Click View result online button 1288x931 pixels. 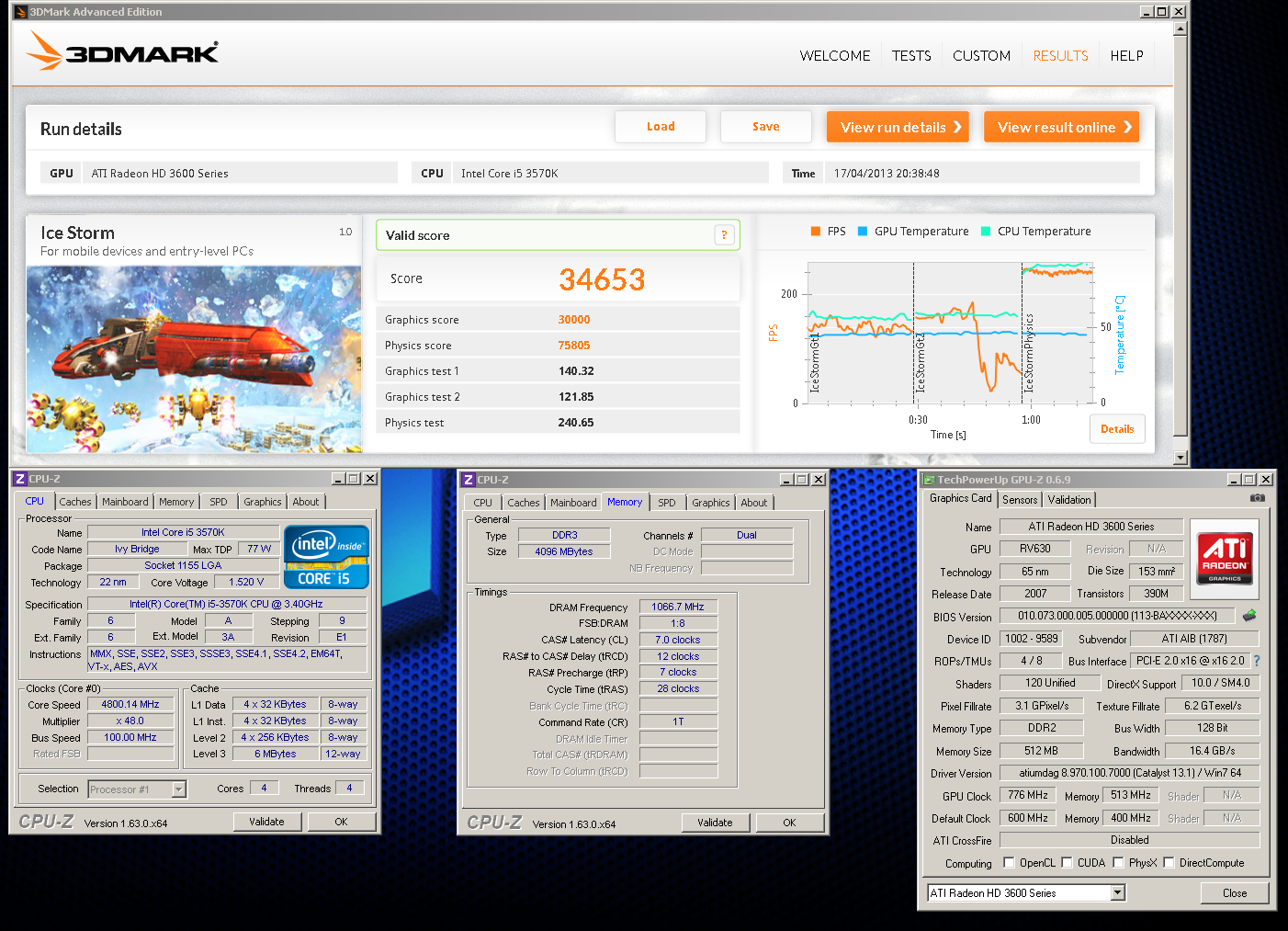[1062, 127]
